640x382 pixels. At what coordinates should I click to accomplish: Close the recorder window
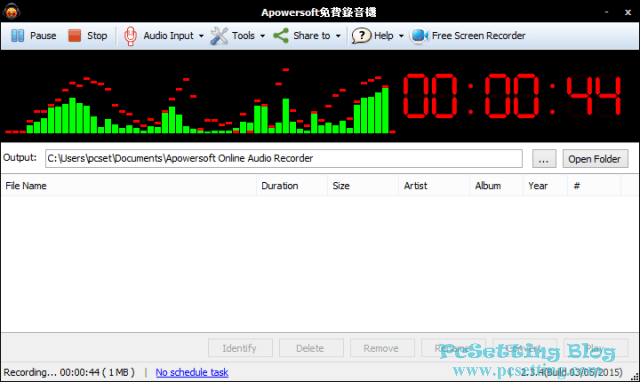628,12
